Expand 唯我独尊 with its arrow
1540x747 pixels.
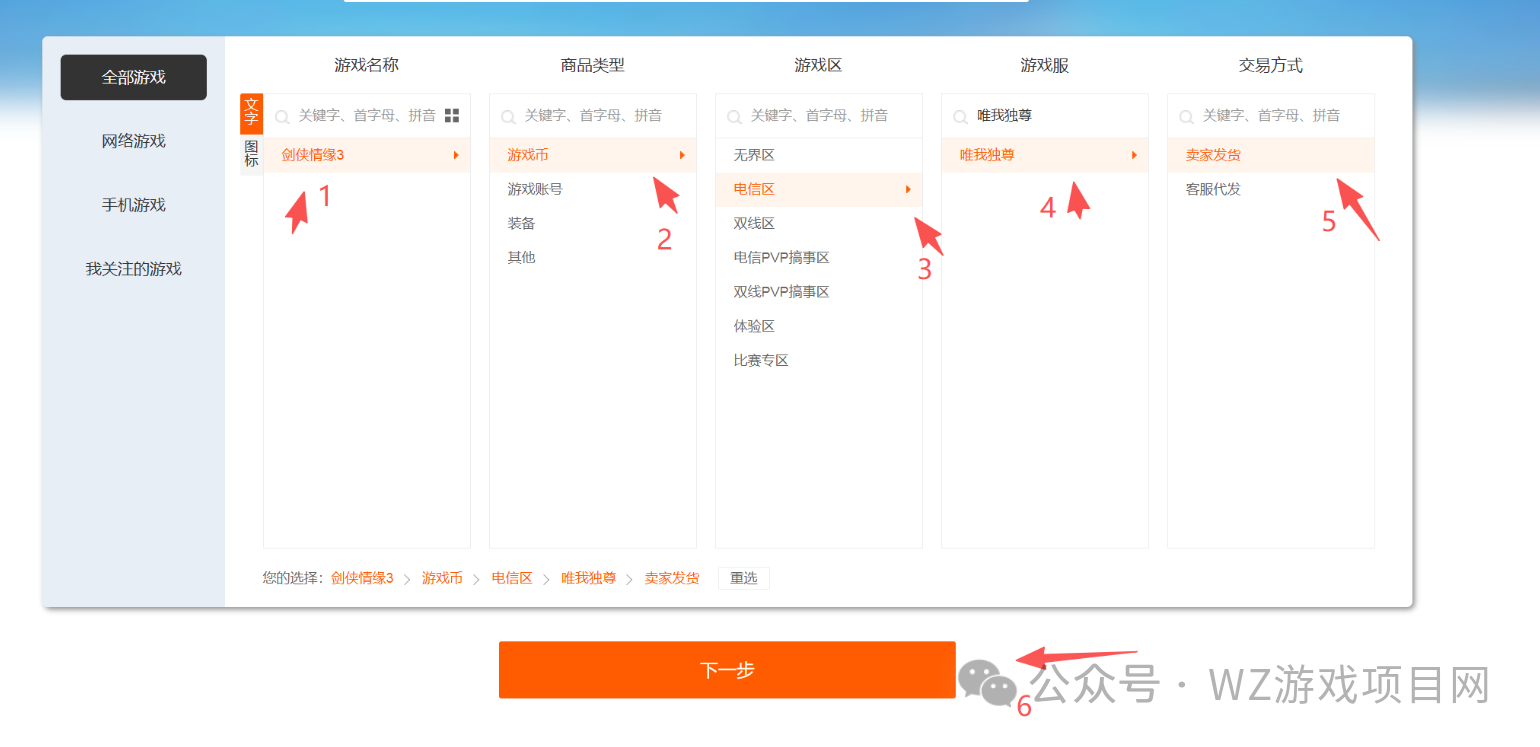(1134, 155)
